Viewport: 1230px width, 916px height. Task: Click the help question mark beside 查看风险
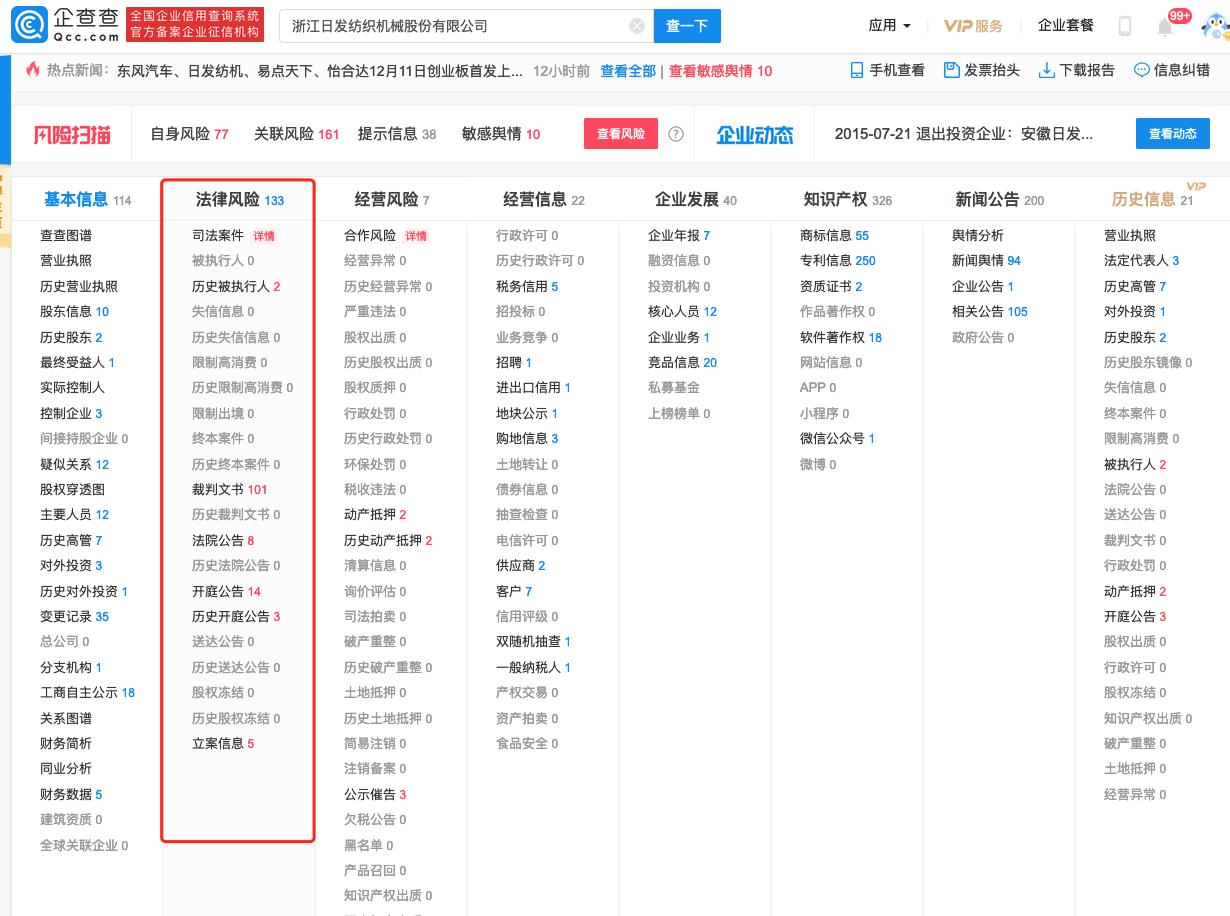point(677,133)
